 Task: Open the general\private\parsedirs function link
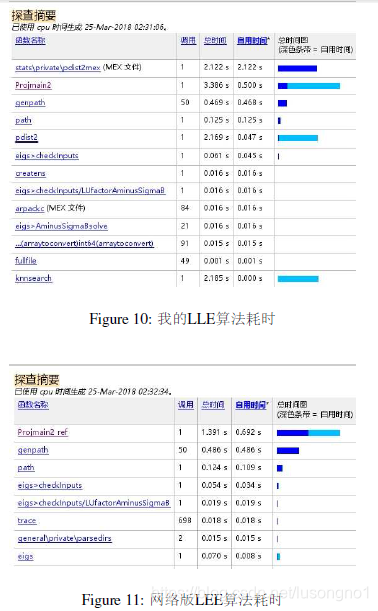click(x=65, y=538)
